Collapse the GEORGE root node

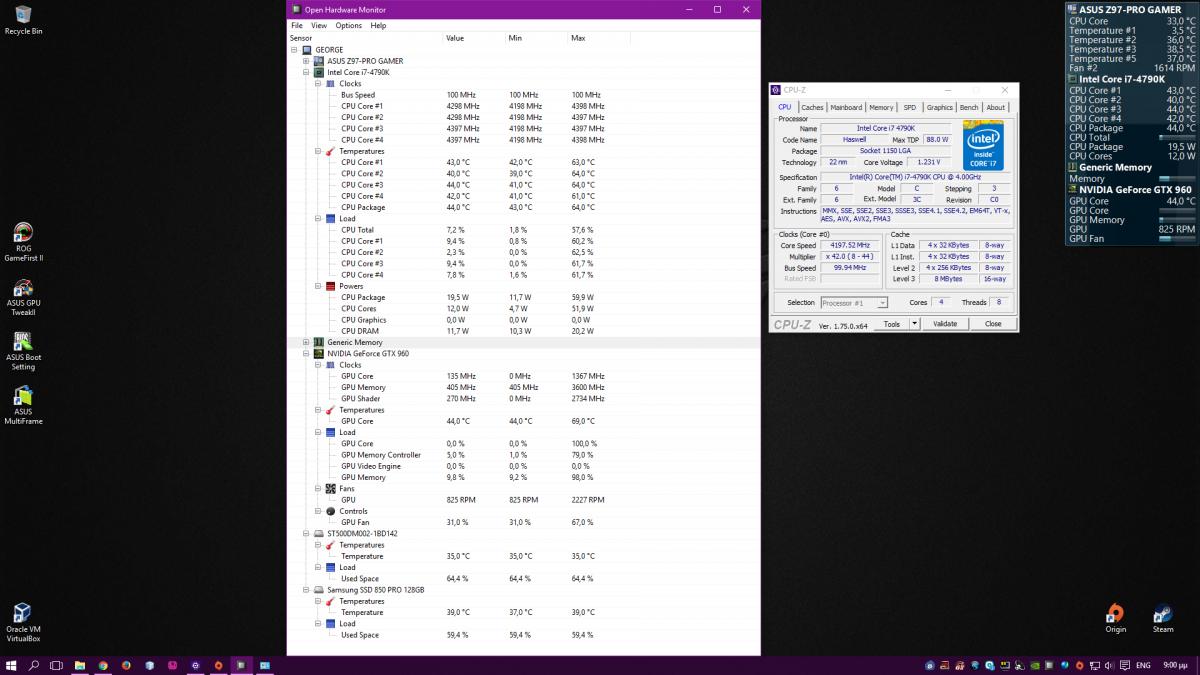294,50
